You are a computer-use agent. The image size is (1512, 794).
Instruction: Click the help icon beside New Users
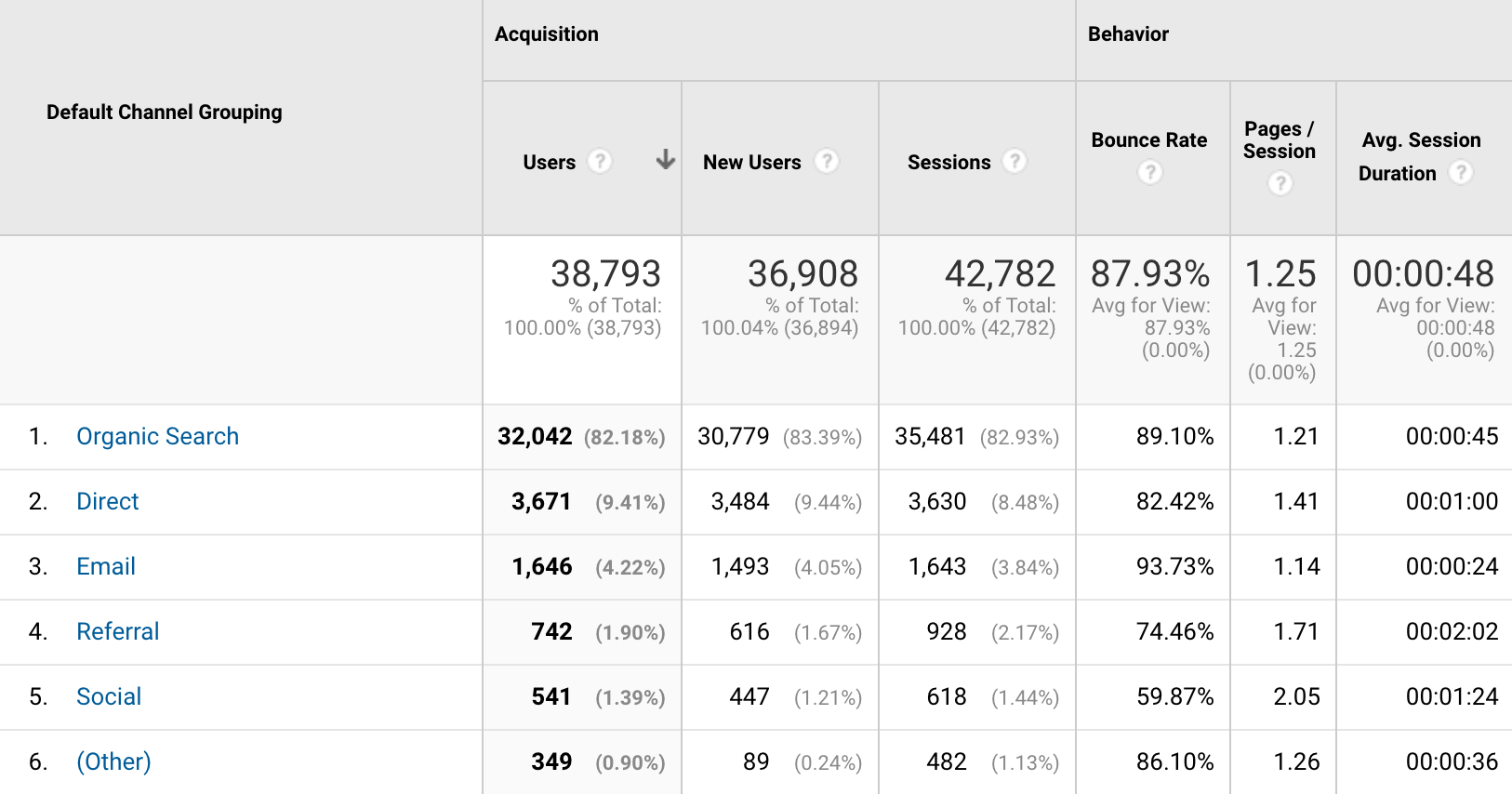[826, 162]
